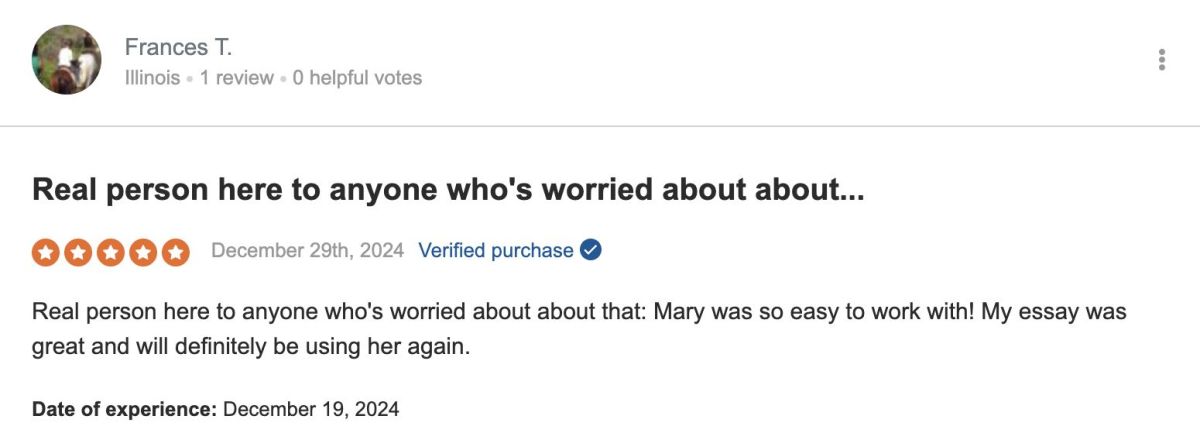This screenshot has width=1200, height=440.
Task: Click the first line of review text
Action: click(579, 312)
